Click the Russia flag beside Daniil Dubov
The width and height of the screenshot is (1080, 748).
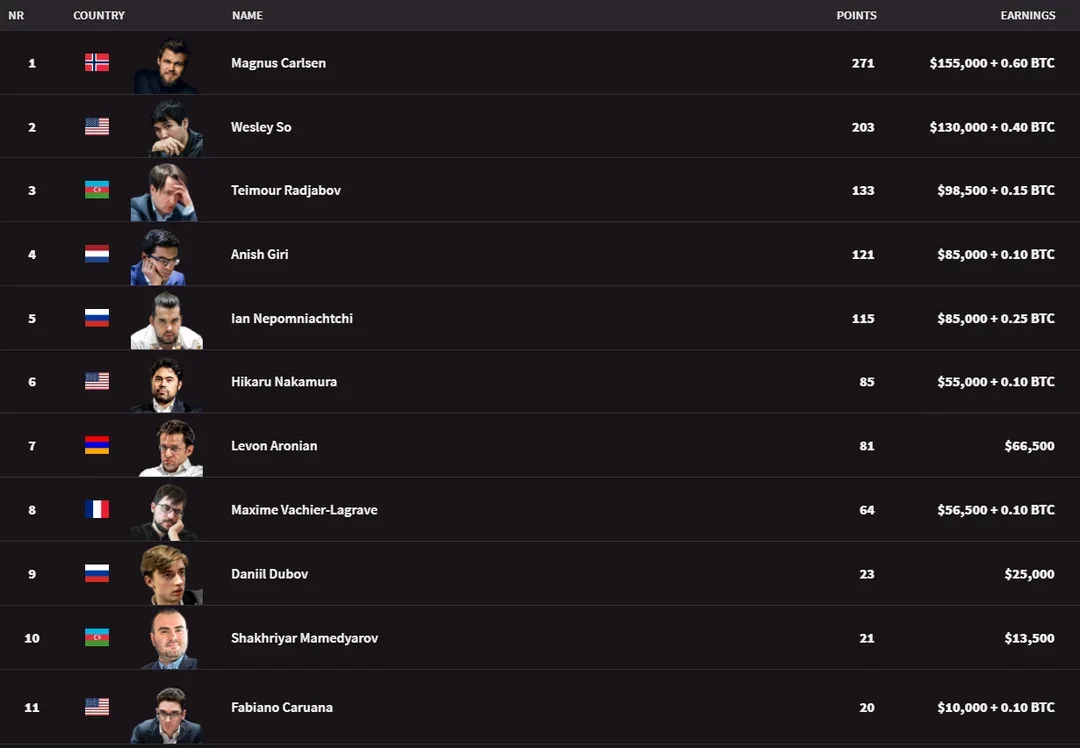(x=97, y=573)
